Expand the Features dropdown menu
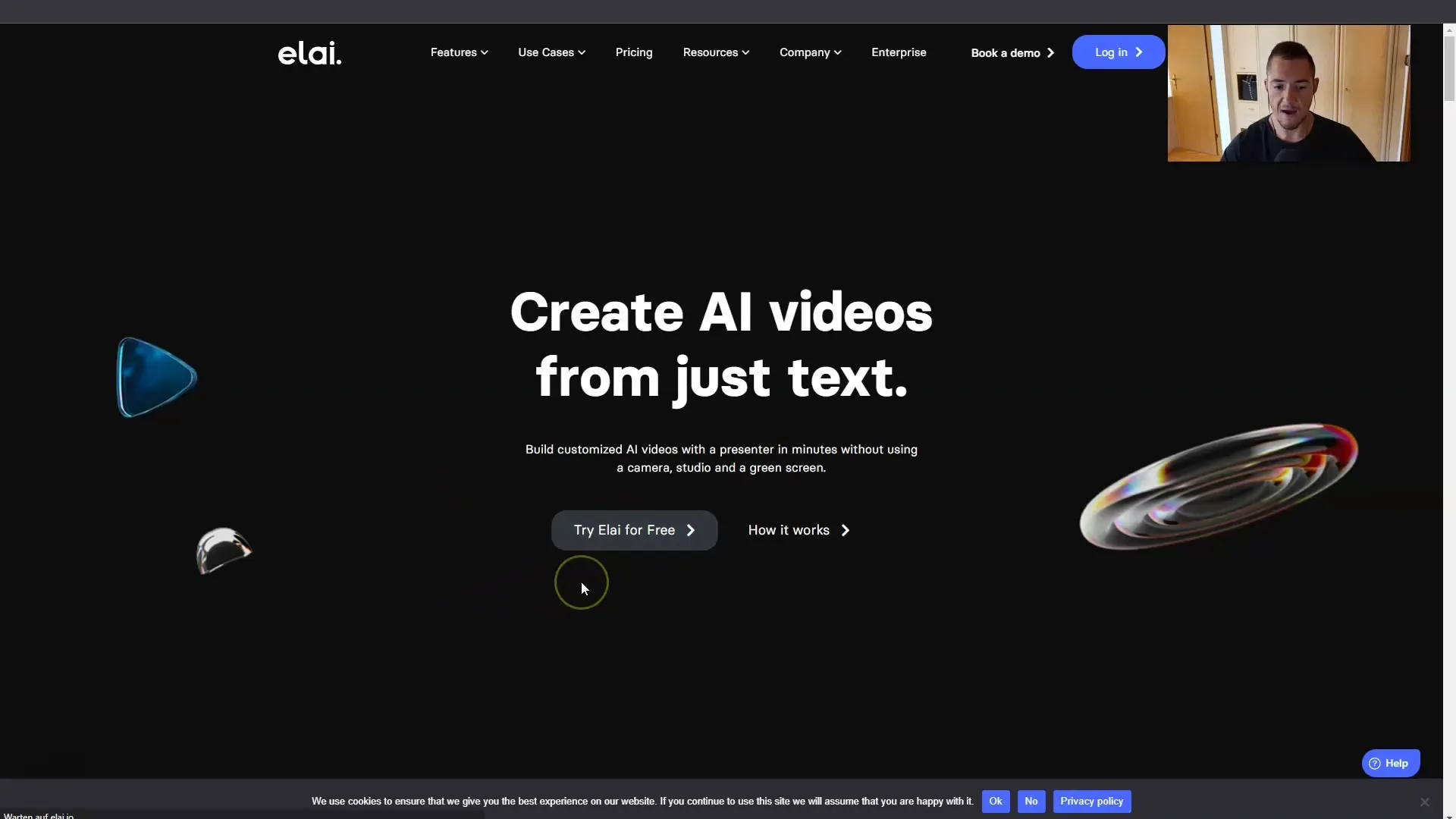The image size is (1456, 819). click(x=459, y=51)
